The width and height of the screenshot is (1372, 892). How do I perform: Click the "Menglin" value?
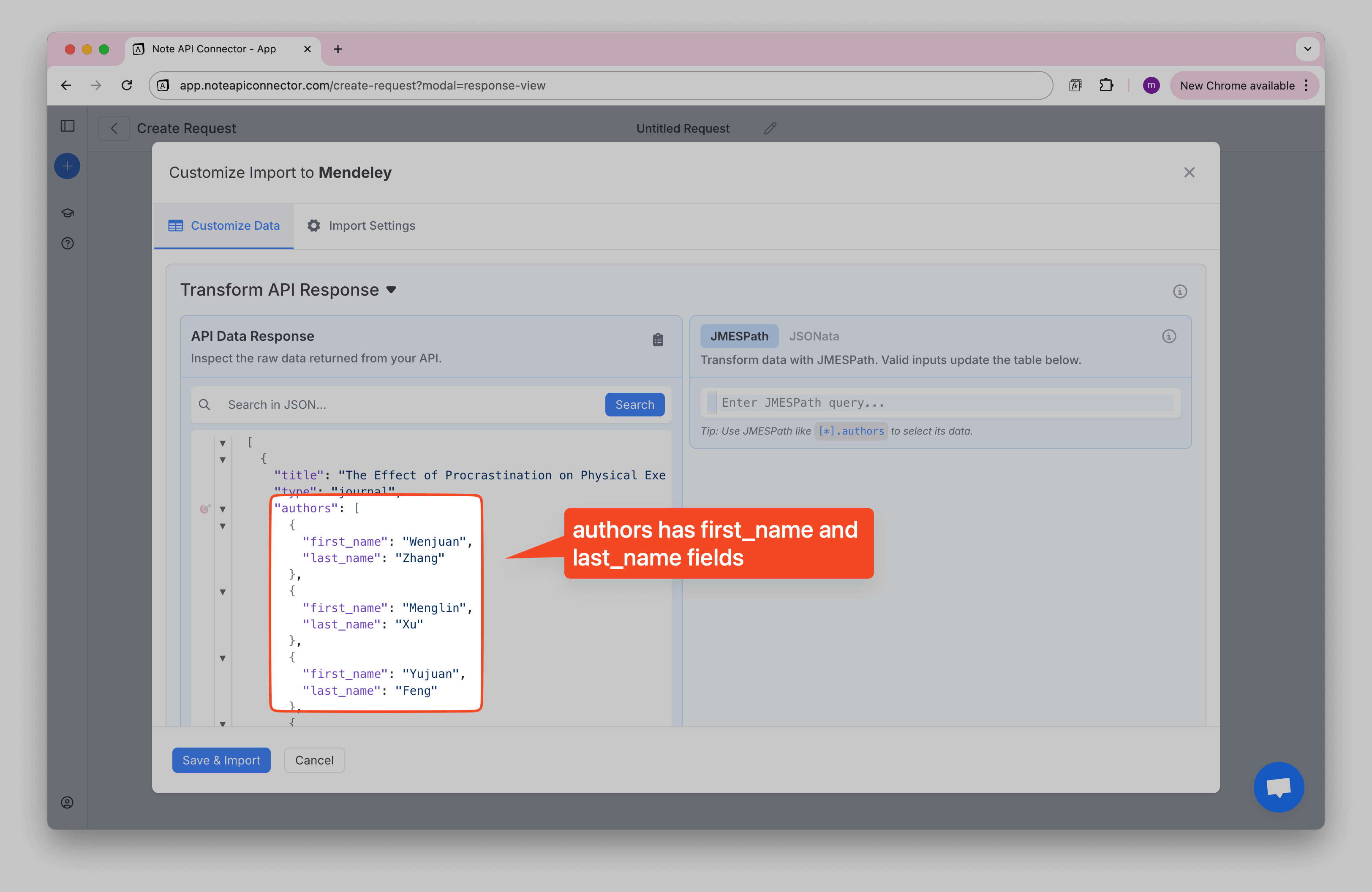point(434,609)
